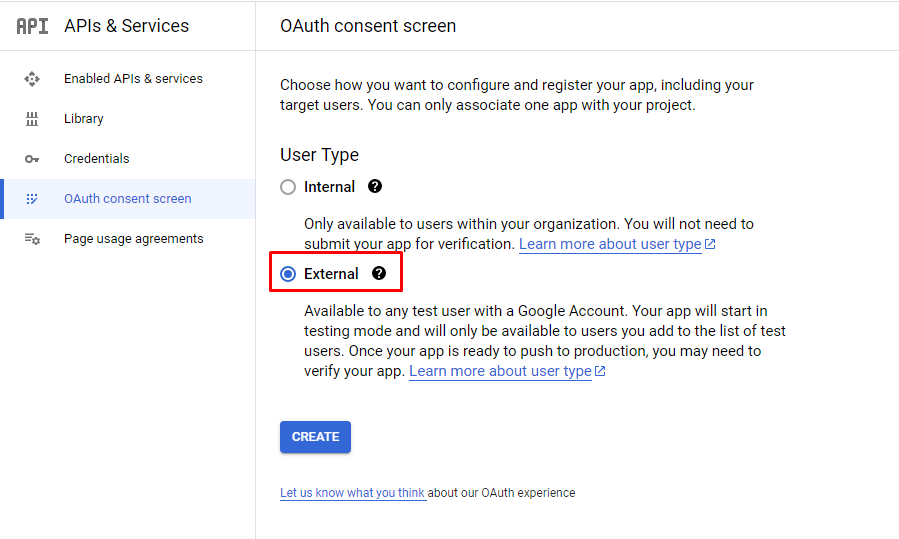
Task: Click Let us know what you think link
Action: (352, 493)
